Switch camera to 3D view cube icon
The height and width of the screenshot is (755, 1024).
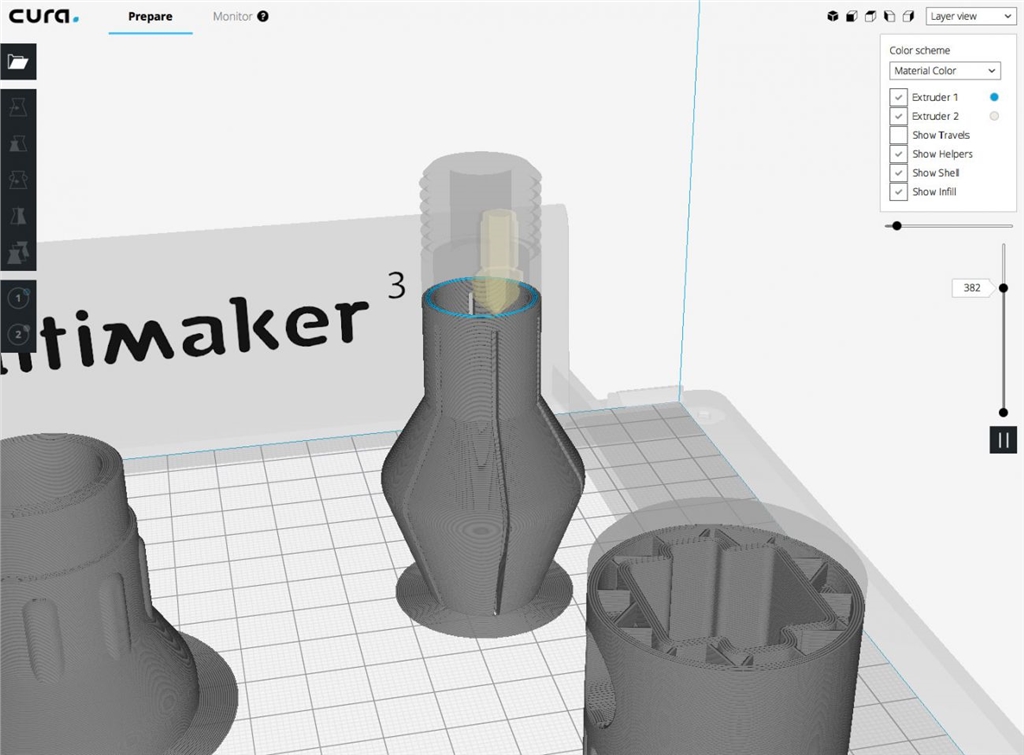pyautogui.click(x=832, y=17)
